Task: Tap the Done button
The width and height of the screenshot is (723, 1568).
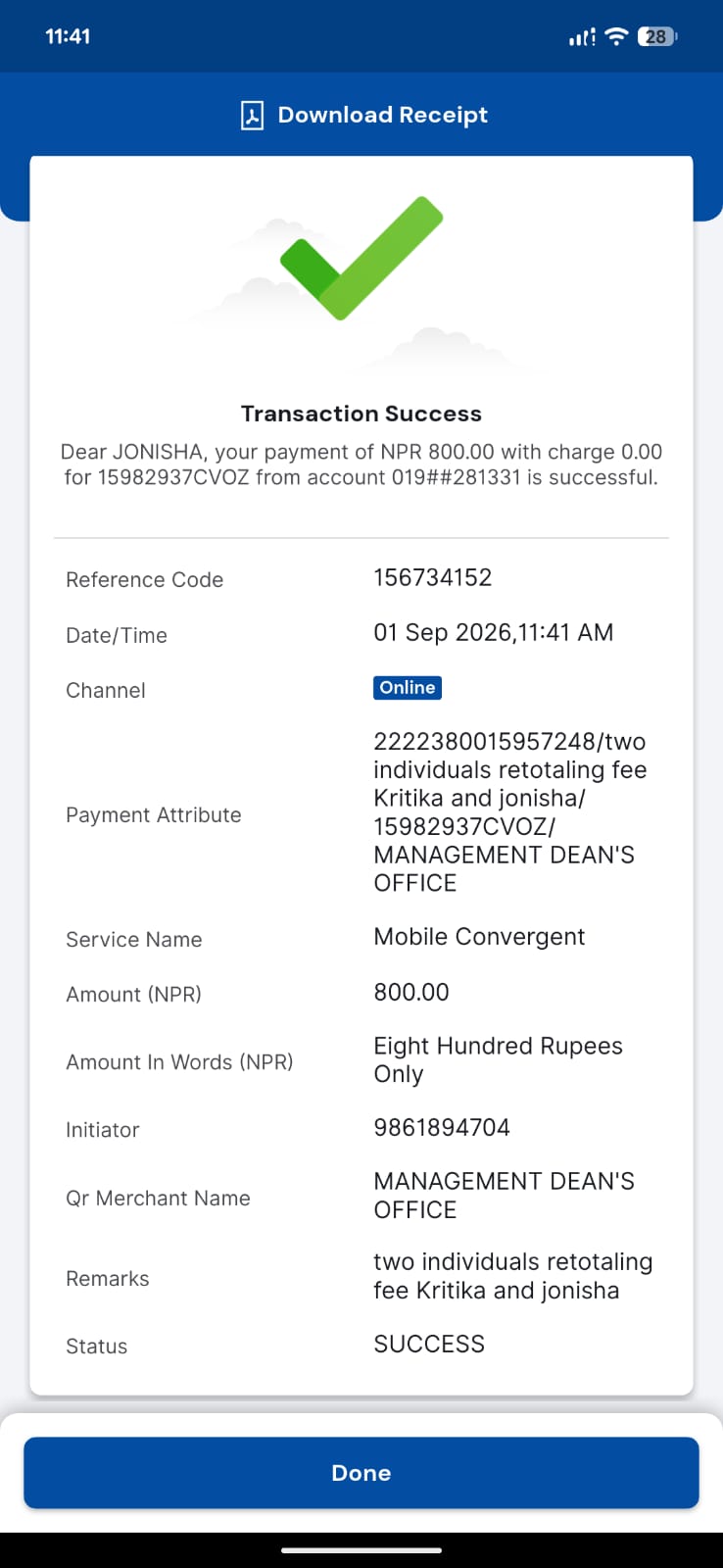Action: pos(361,1472)
